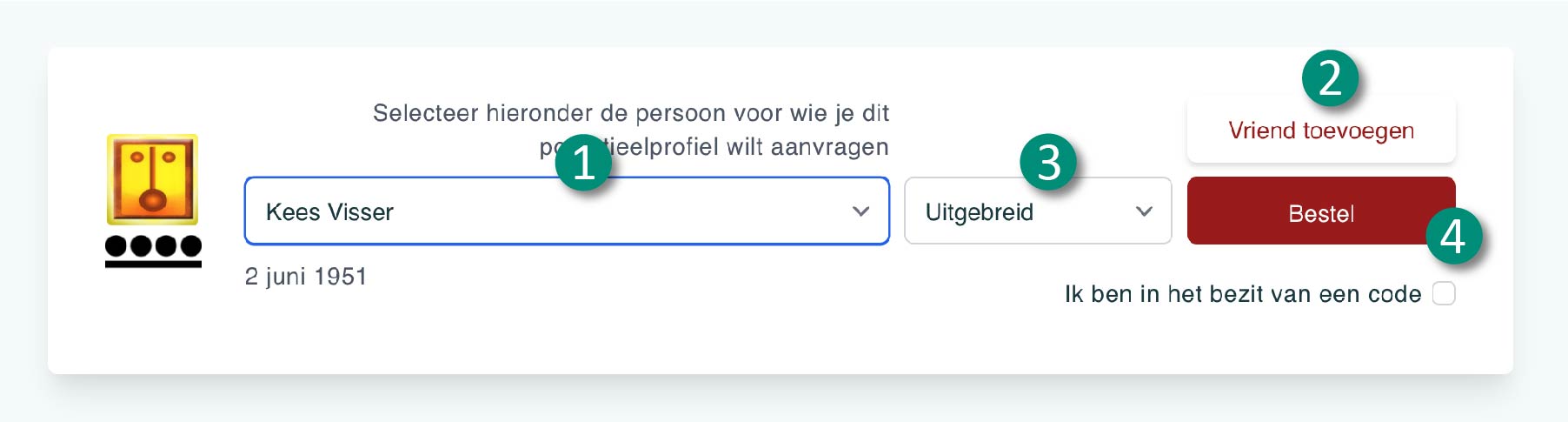Click the red Bestel button
1568x422 pixels.
click(x=1321, y=211)
